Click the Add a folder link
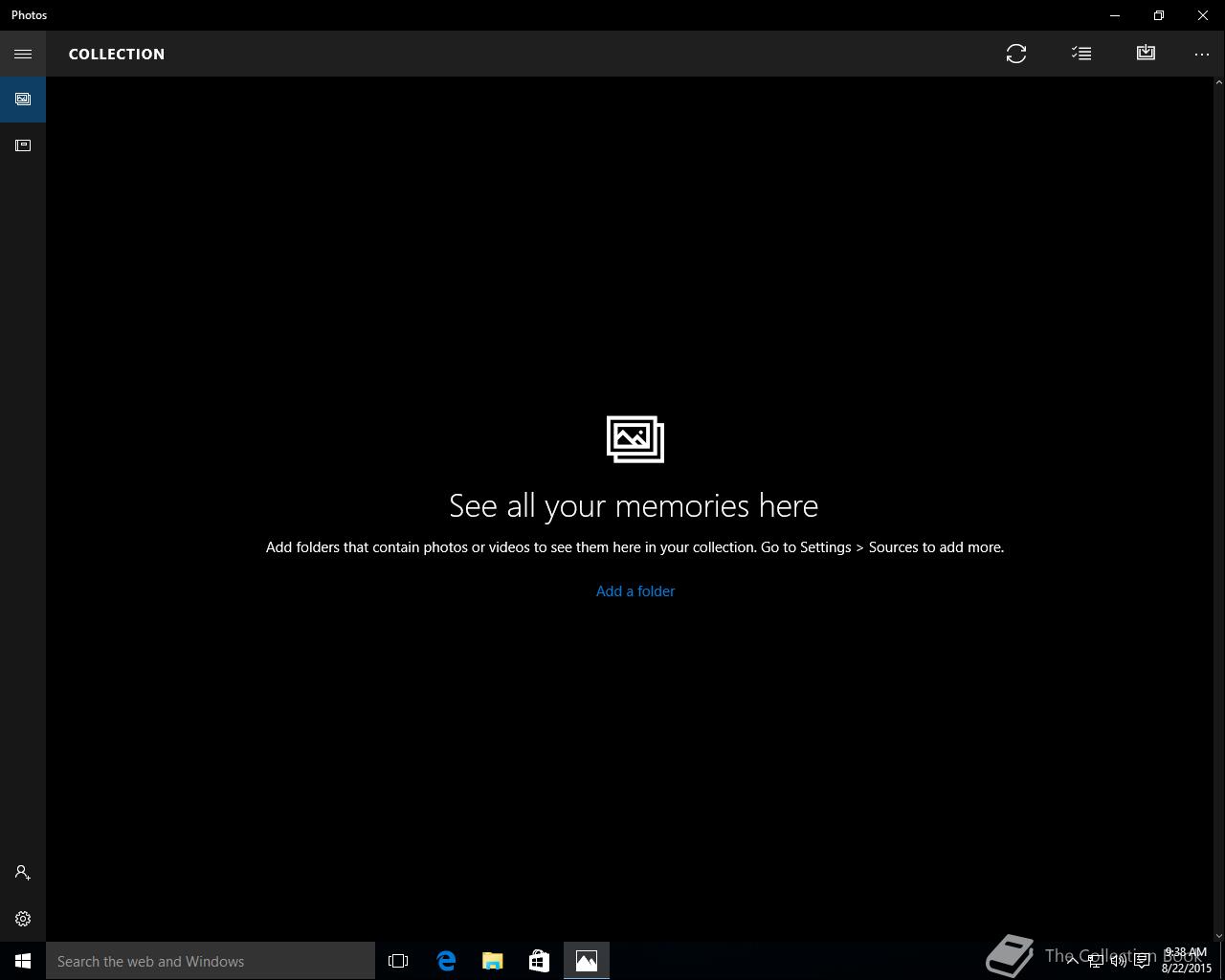Image resolution: width=1225 pixels, height=980 pixels. [635, 591]
